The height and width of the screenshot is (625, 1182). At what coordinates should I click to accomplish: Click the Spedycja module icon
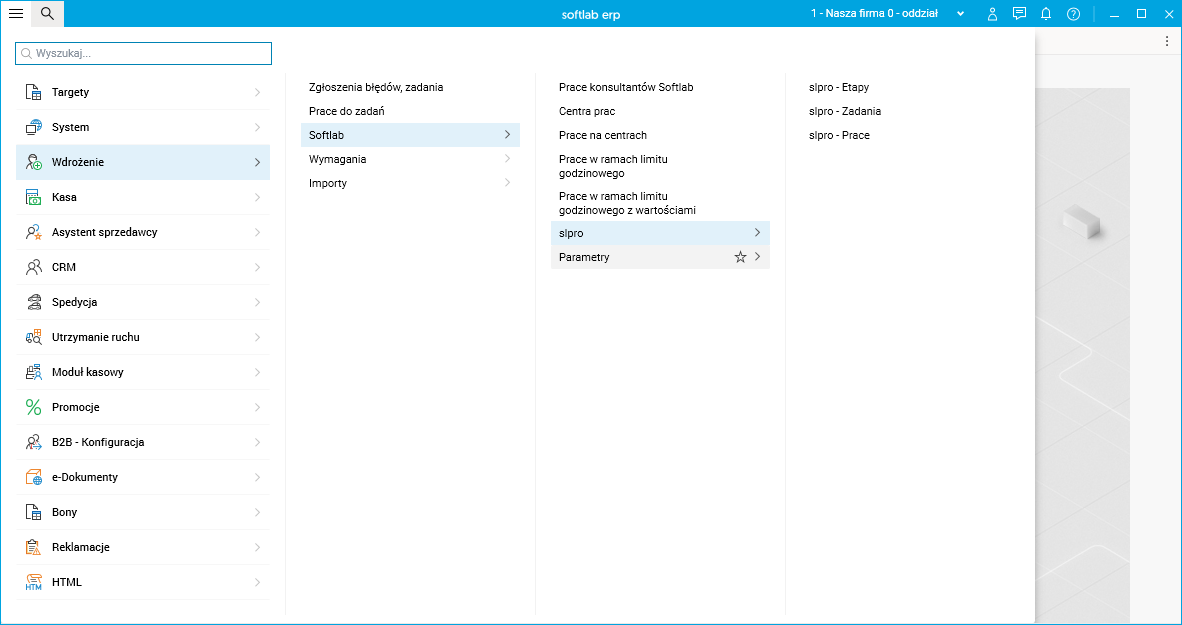tap(33, 302)
